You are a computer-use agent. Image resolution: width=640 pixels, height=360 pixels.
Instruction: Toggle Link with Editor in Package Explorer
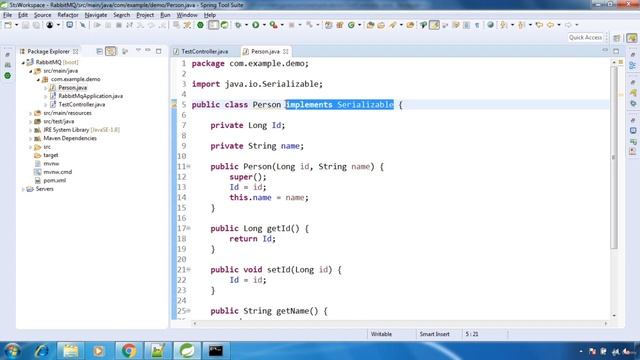(x=111, y=51)
